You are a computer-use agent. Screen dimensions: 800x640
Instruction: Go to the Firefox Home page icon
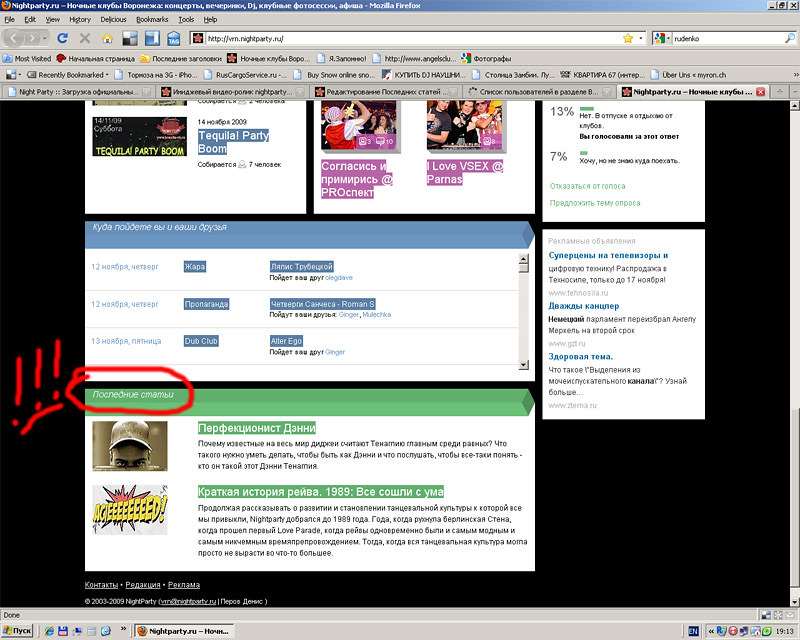tap(107, 39)
